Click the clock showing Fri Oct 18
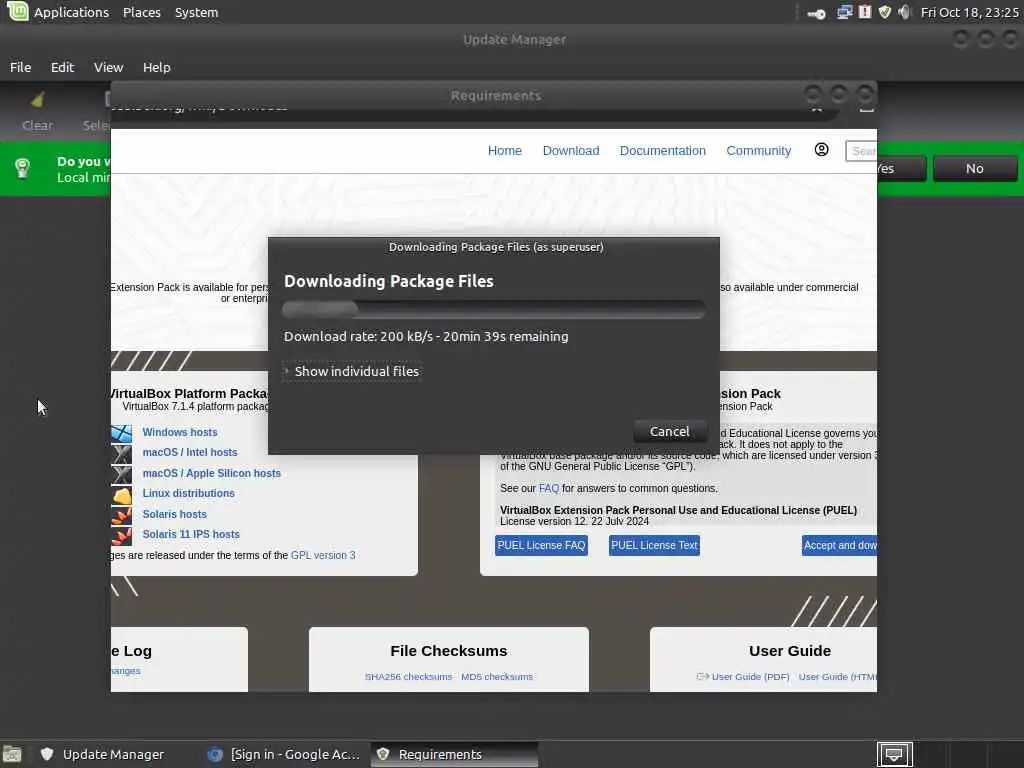 point(970,12)
